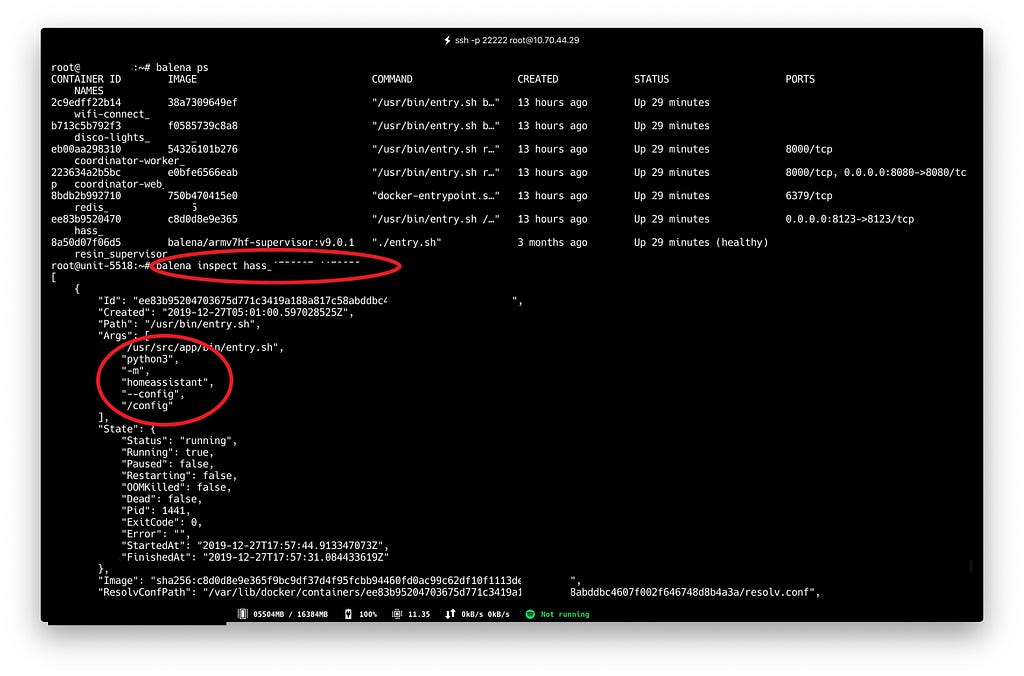This screenshot has height=676, width=1024.
Task: Click container ID 2c9edff22b14
Action: click(x=86, y=103)
